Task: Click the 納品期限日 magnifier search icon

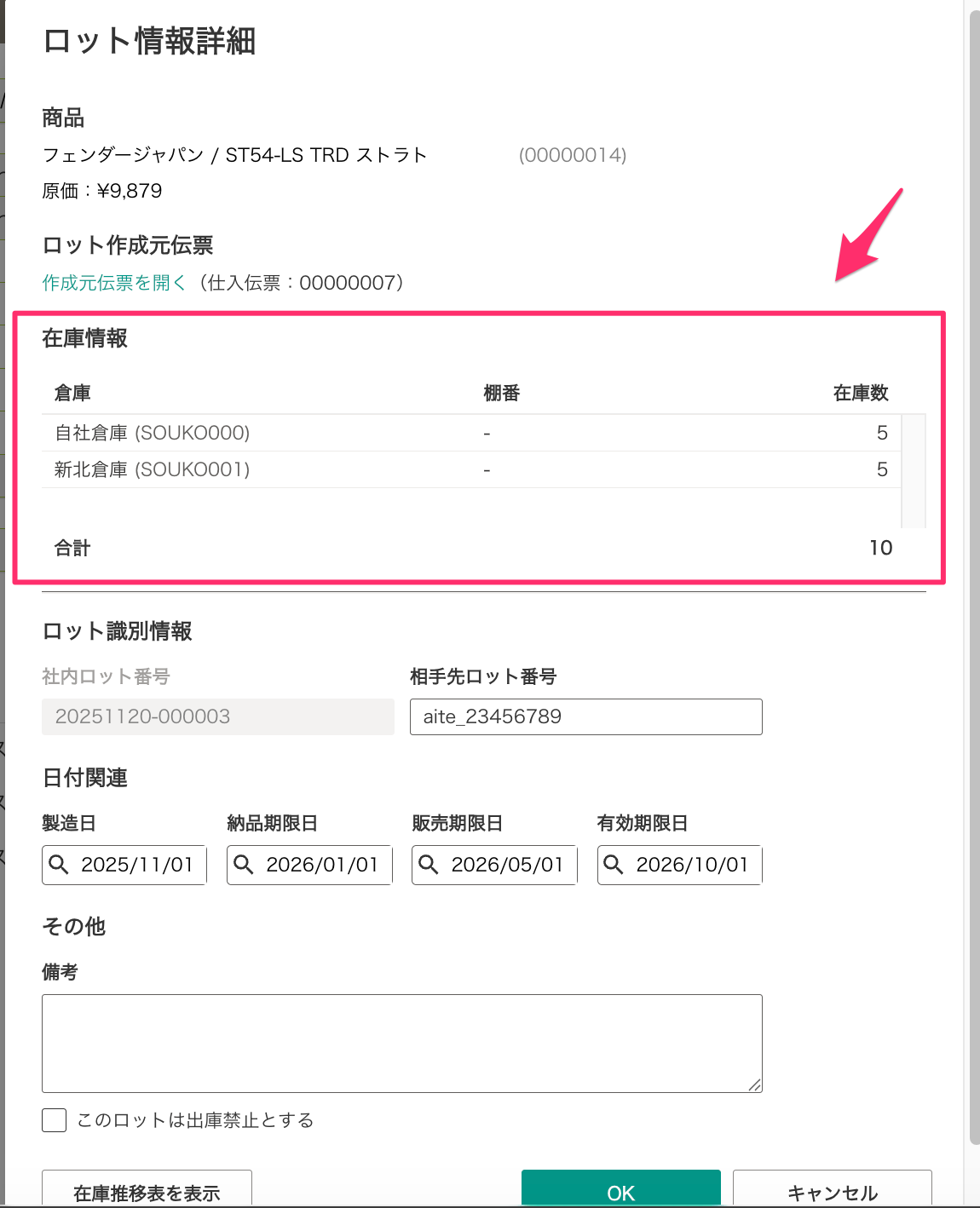Action: pyautogui.click(x=244, y=865)
